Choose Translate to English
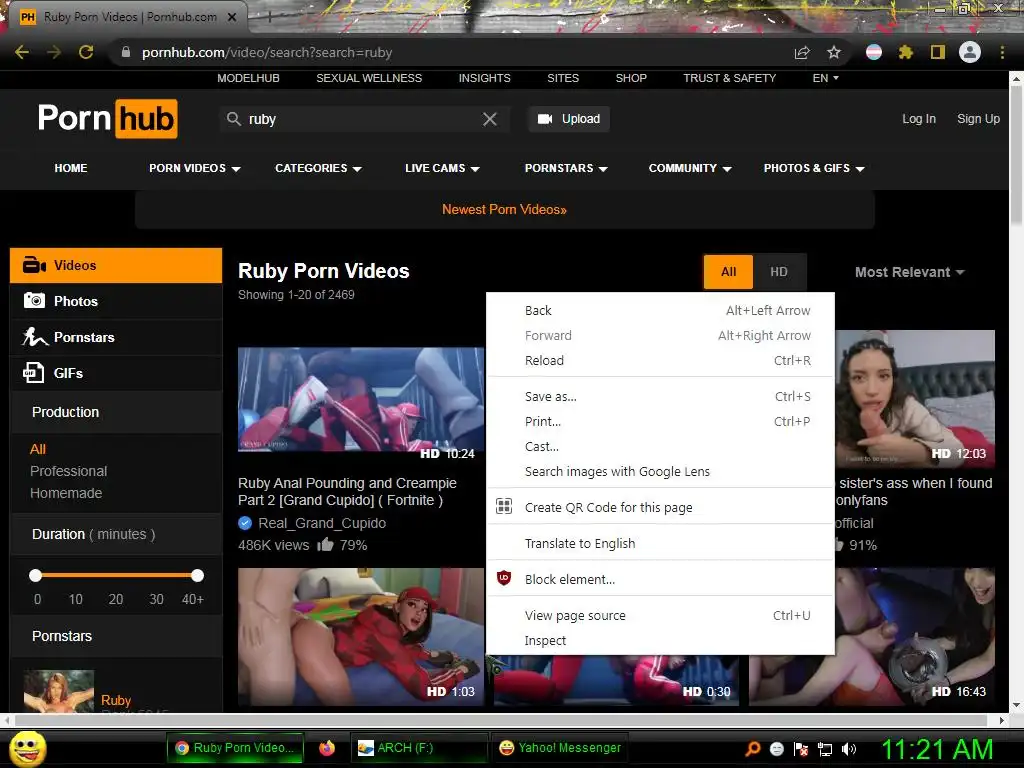Screen dimensions: 1024x768 (x=660, y=543)
